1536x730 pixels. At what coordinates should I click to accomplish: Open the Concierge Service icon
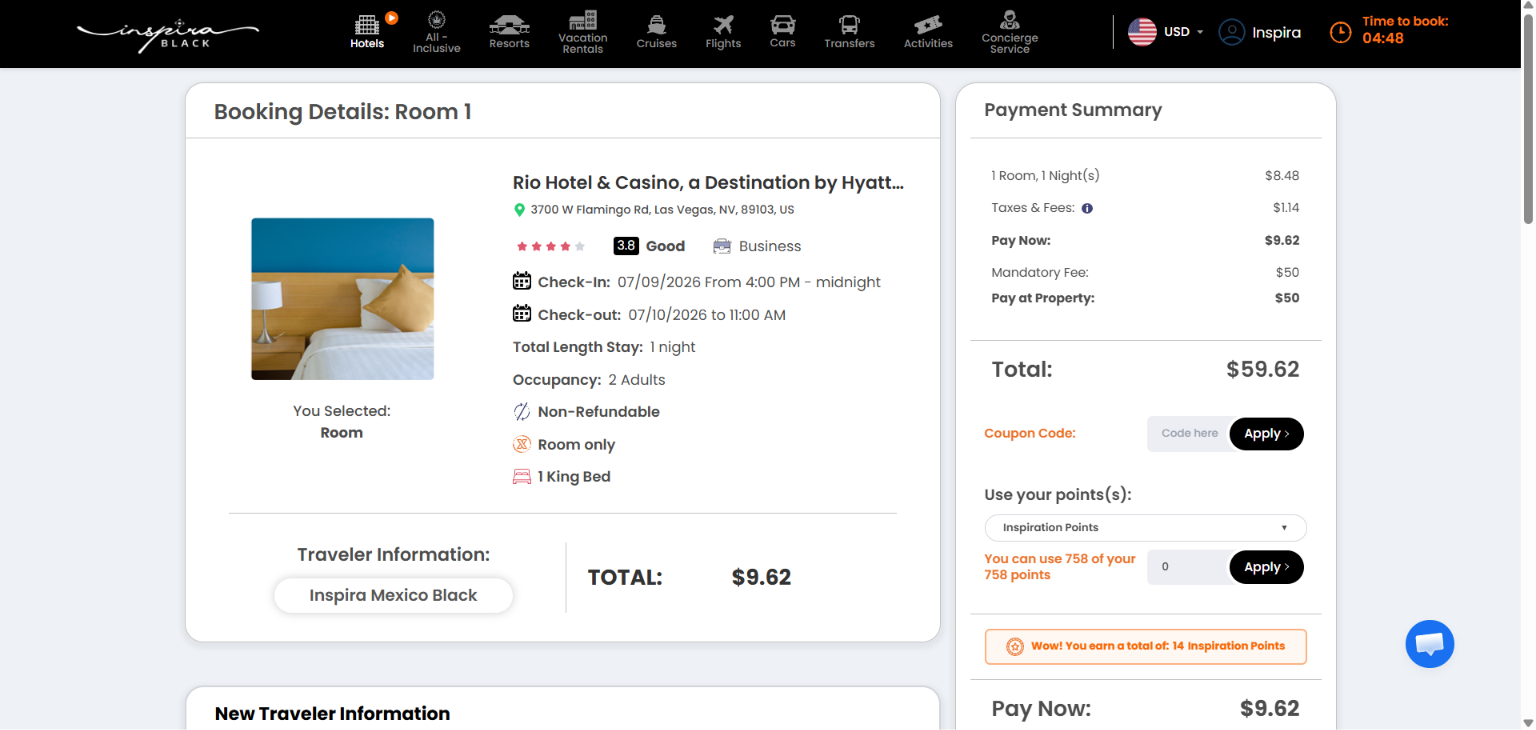click(1009, 19)
